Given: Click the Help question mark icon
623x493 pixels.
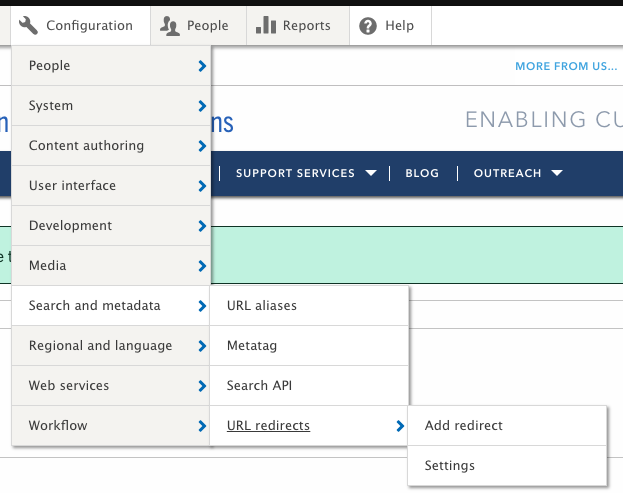Looking at the screenshot, I should (x=368, y=26).
